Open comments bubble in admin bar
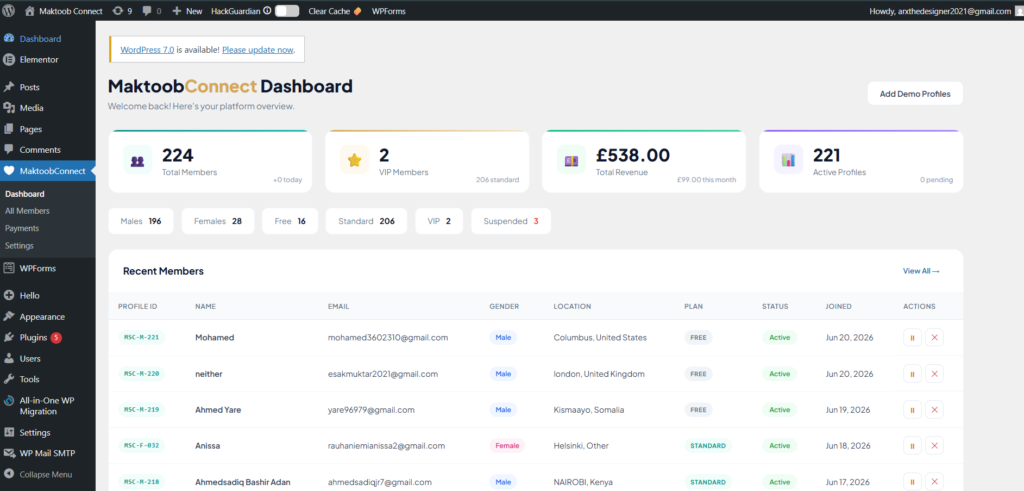The width and height of the screenshot is (1024, 491). click(x=151, y=11)
